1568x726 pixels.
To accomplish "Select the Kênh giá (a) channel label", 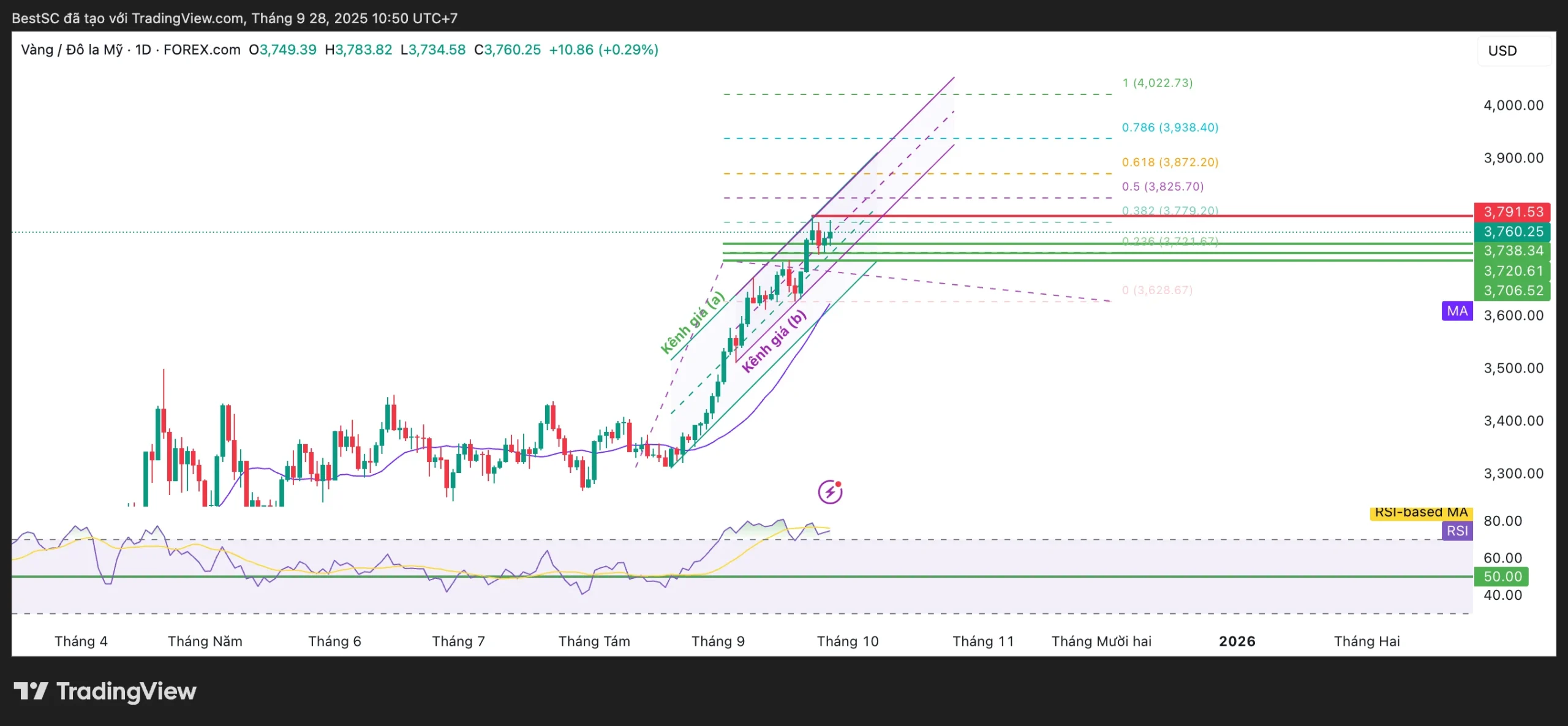I will tap(692, 323).
